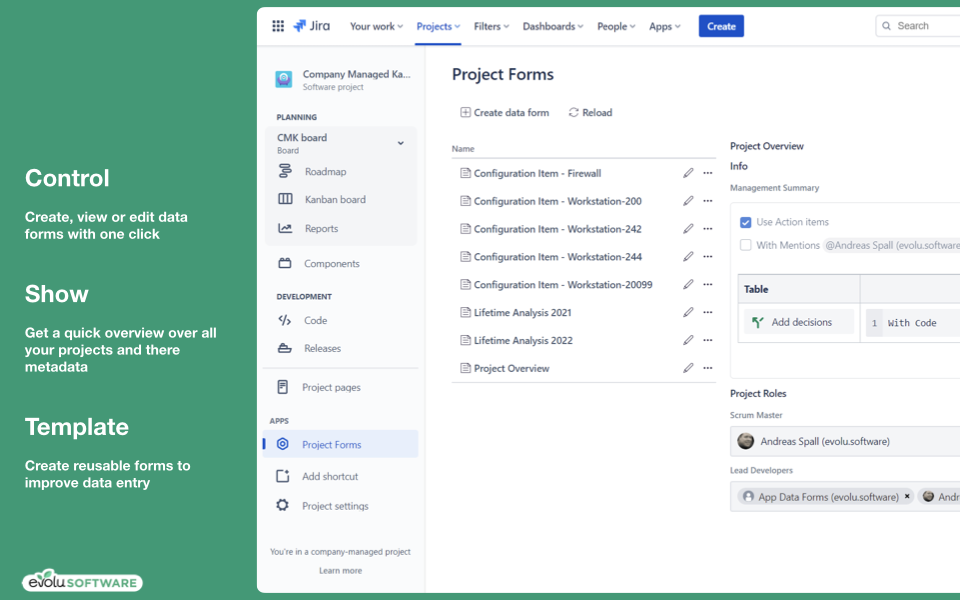Collapse the CMK board selector chevron
Screen dimensions: 960x600
click(x=402, y=142)
